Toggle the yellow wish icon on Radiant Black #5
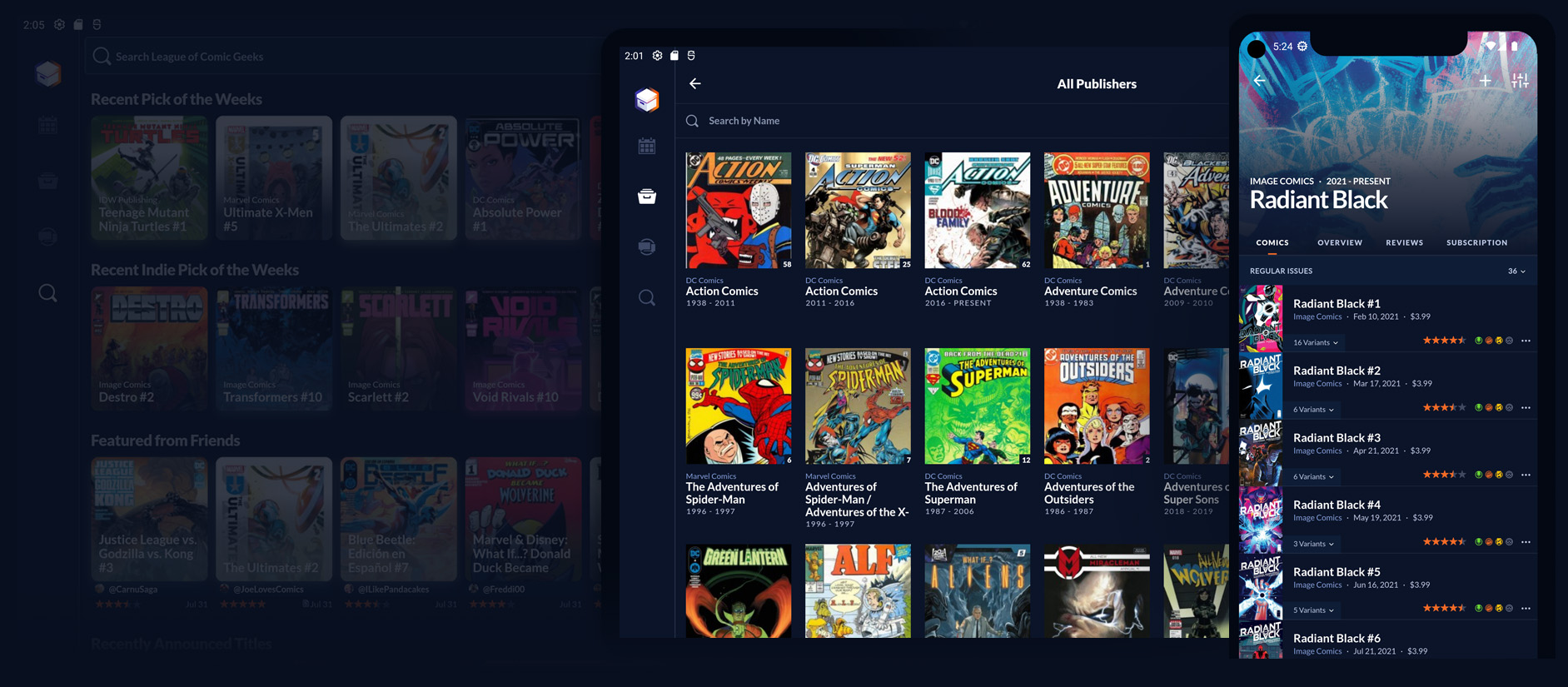 [x=1499, y=608]
